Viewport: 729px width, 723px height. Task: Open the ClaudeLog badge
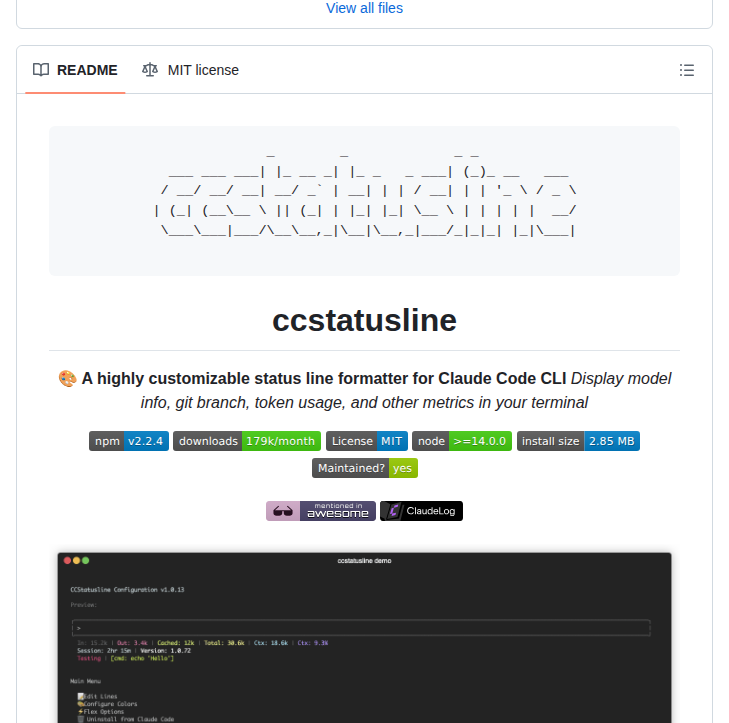[x=421, y=511]
